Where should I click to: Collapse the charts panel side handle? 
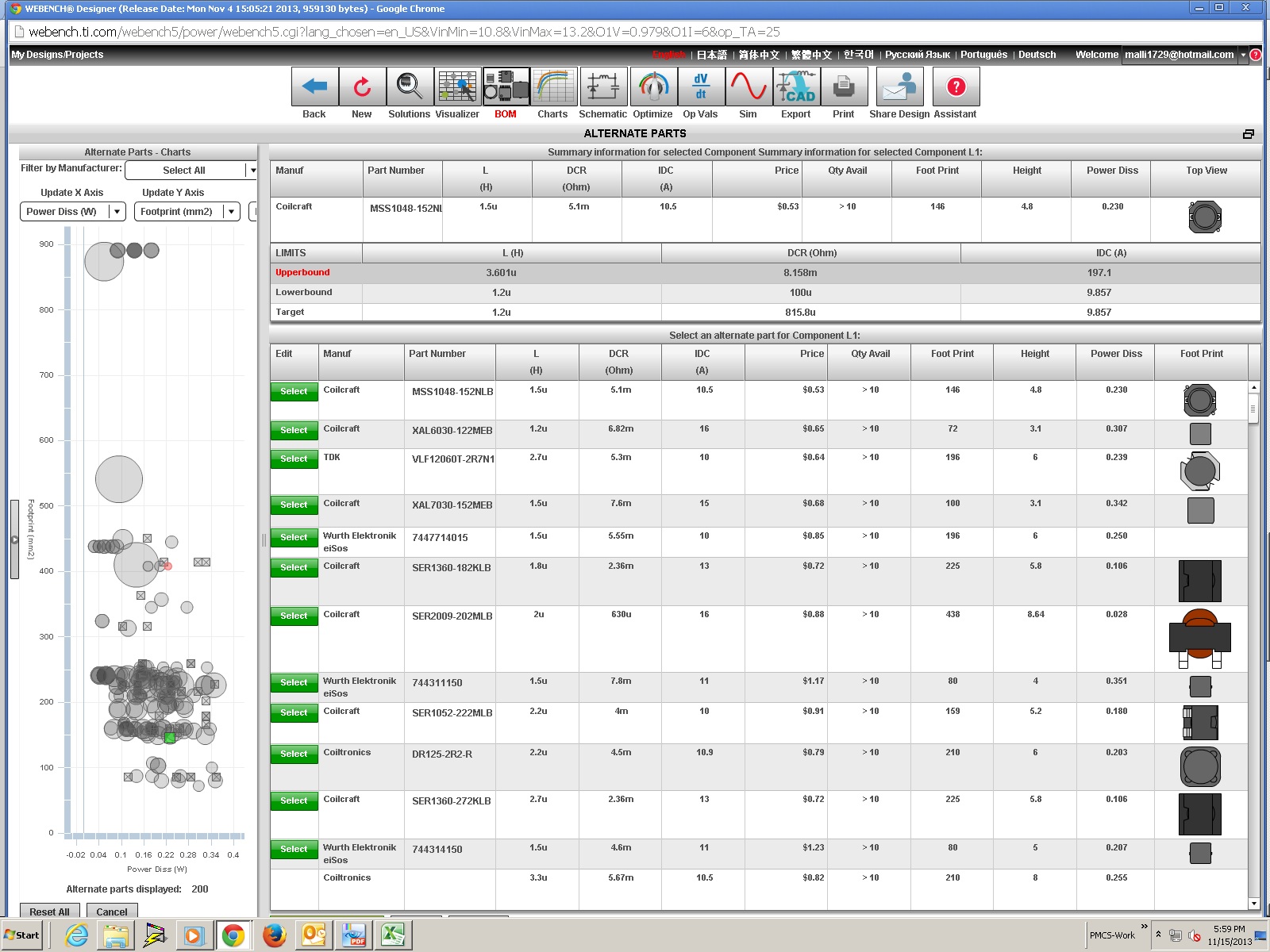point(14,539)
